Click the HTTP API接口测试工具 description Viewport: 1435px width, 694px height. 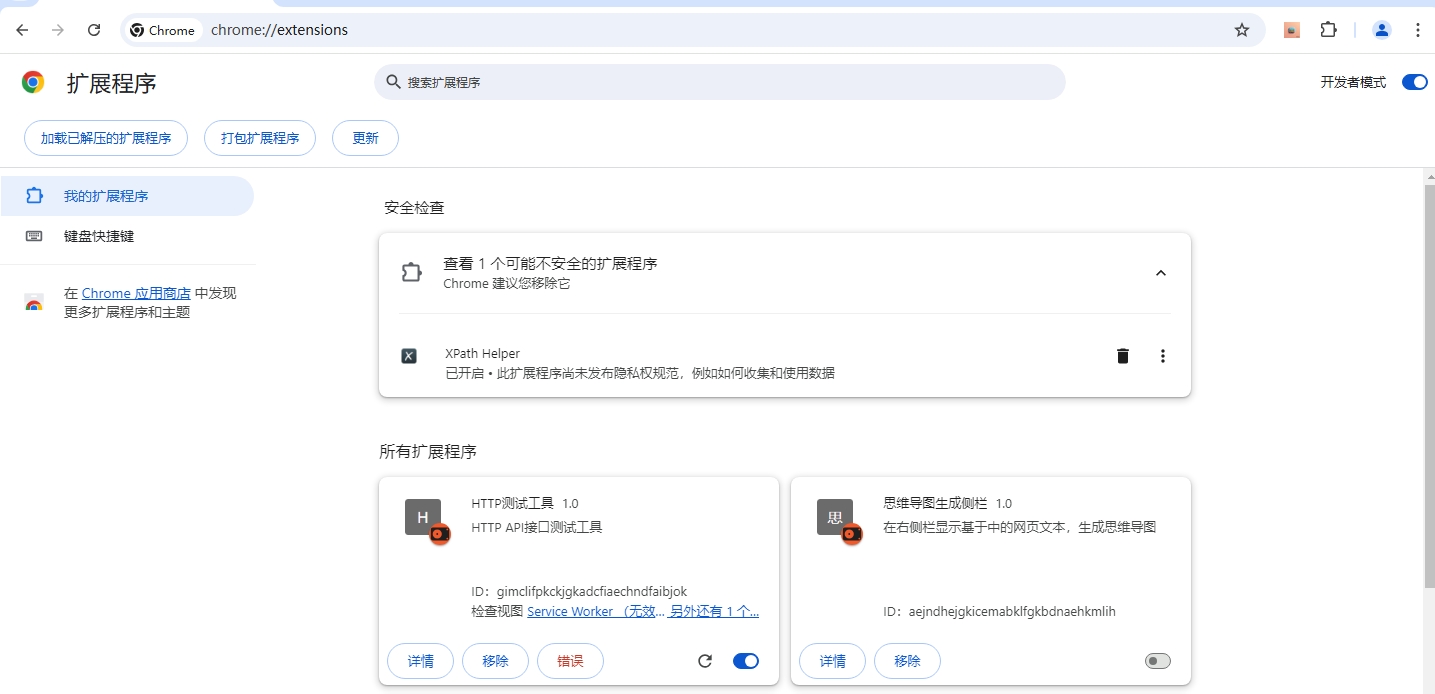(537, 527)
